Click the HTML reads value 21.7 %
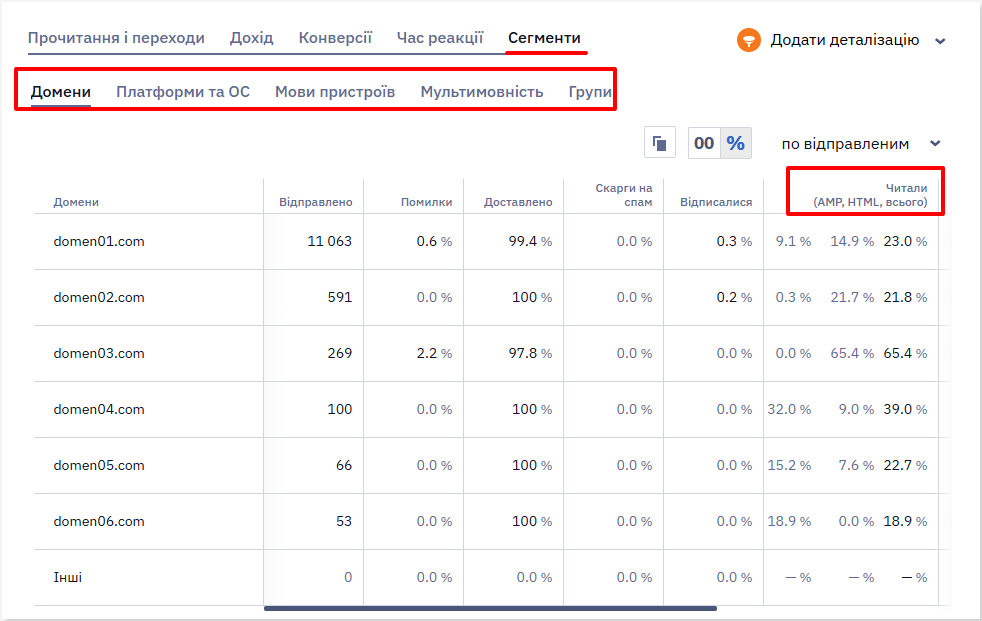This screenshot has width=982, height=621. 852,297
